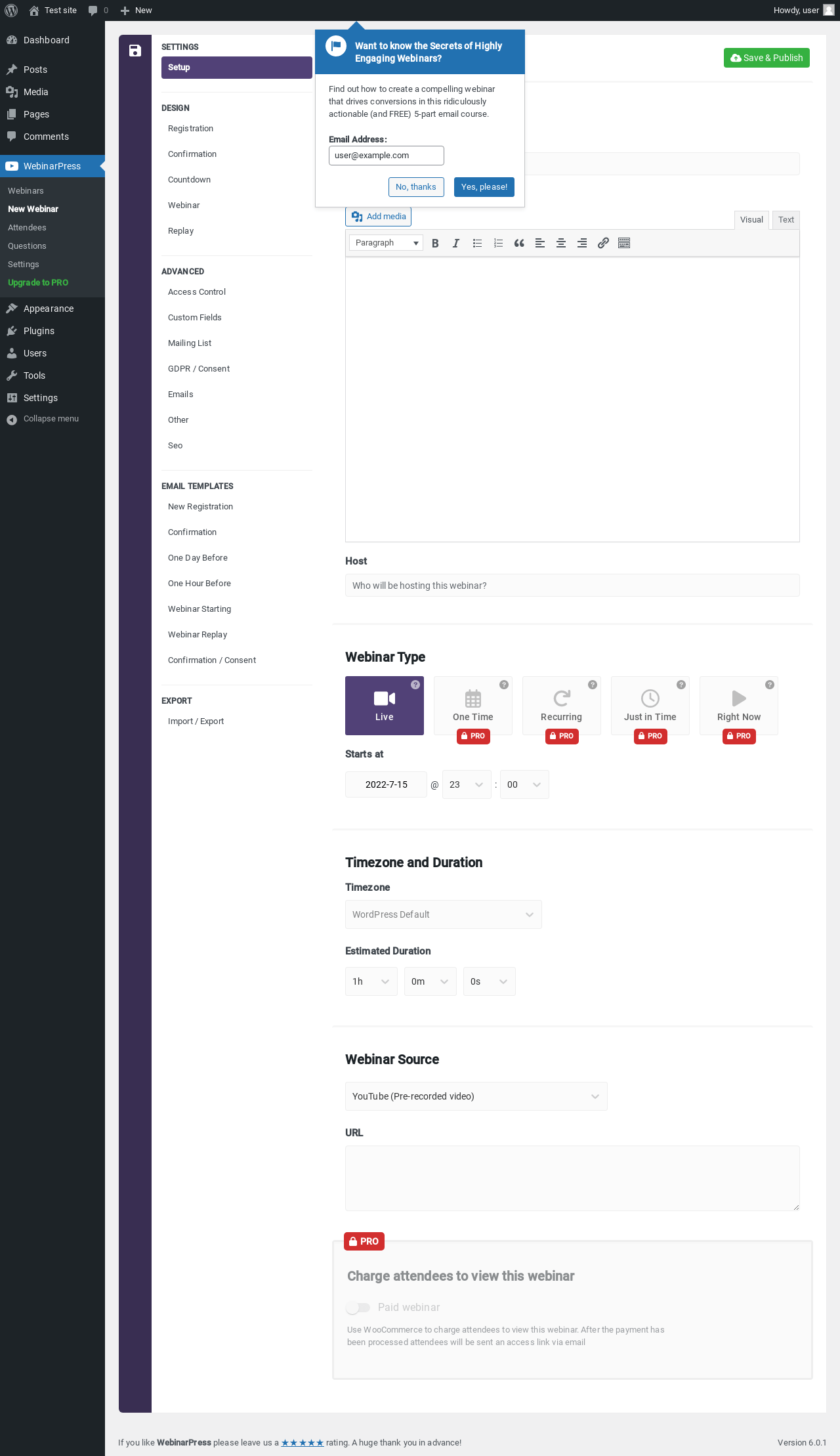Toggle the Paid webinar switch
Image resolution: width=840 pixels, height=1456 pixels.
[x=358, y=1307]
